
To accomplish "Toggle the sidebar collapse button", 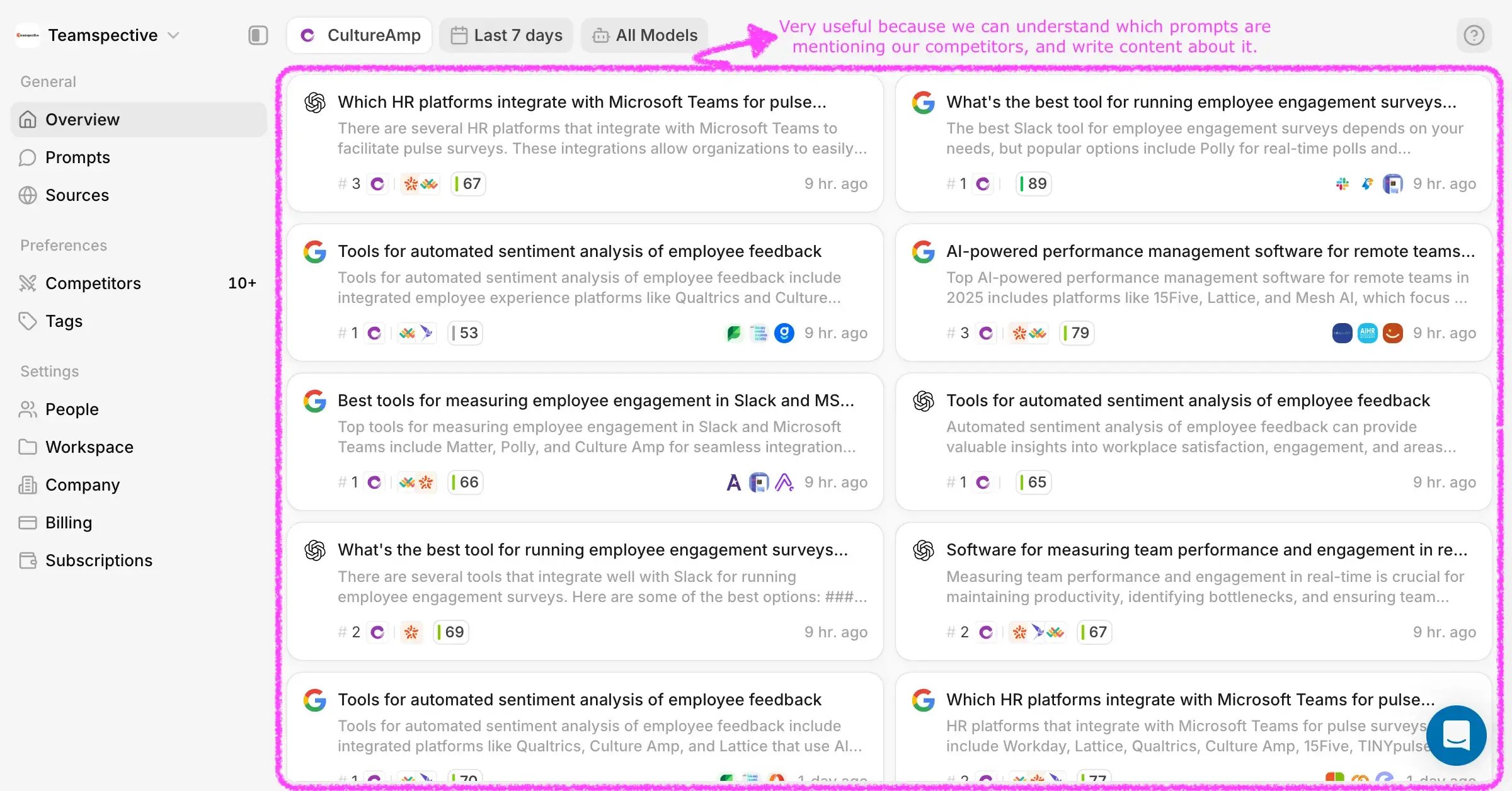I will point(258,35).
